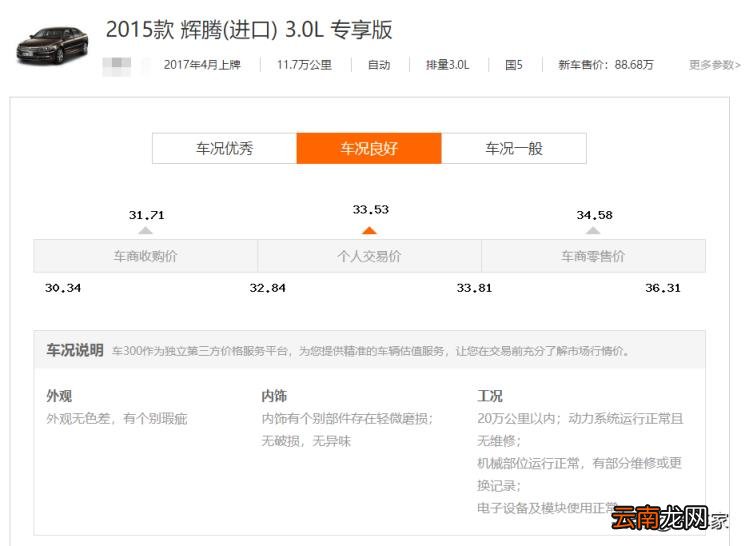Screen dimensions: 745x546
Task: Click the 外观 section heading
Action: [x=59, y=396]
